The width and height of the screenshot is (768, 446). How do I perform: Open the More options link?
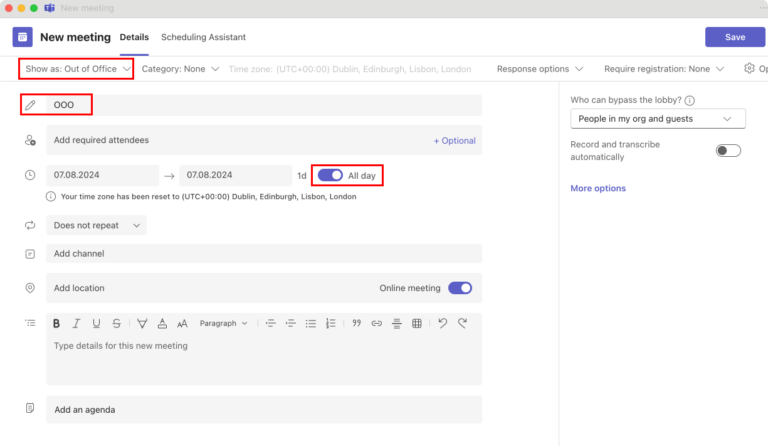tap(597, 188)
